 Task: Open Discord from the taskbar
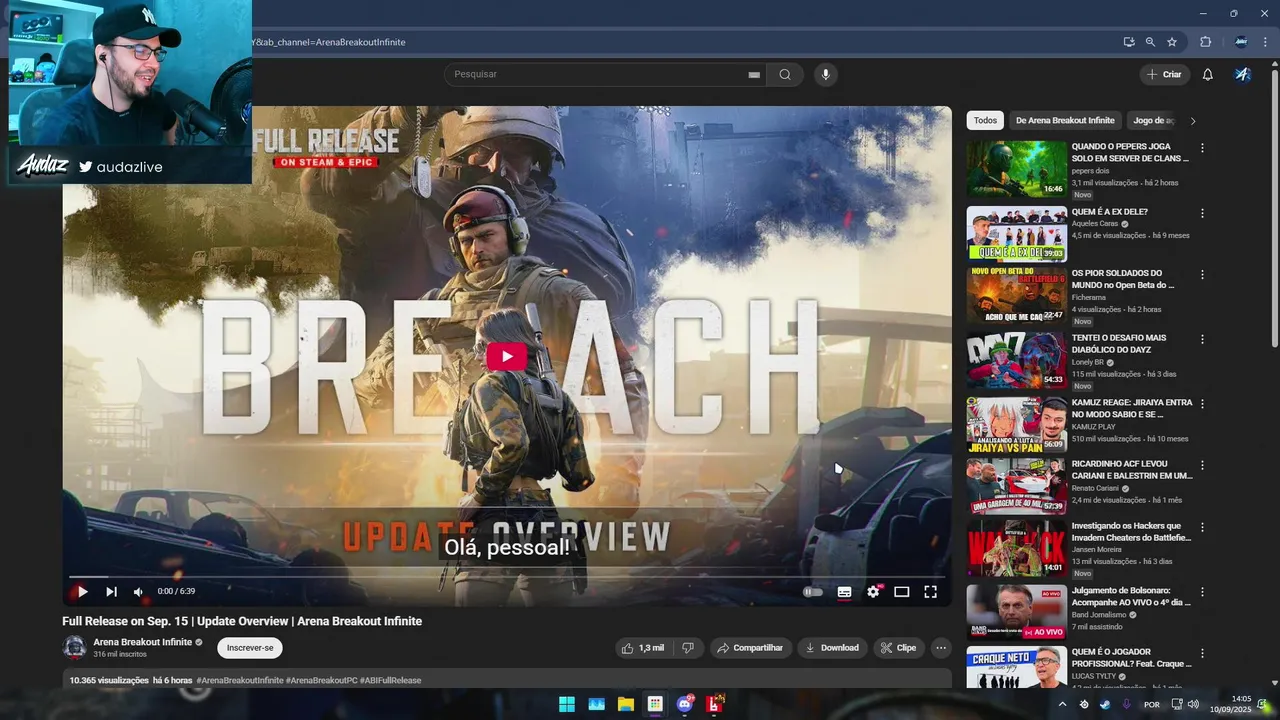(685, 704)
